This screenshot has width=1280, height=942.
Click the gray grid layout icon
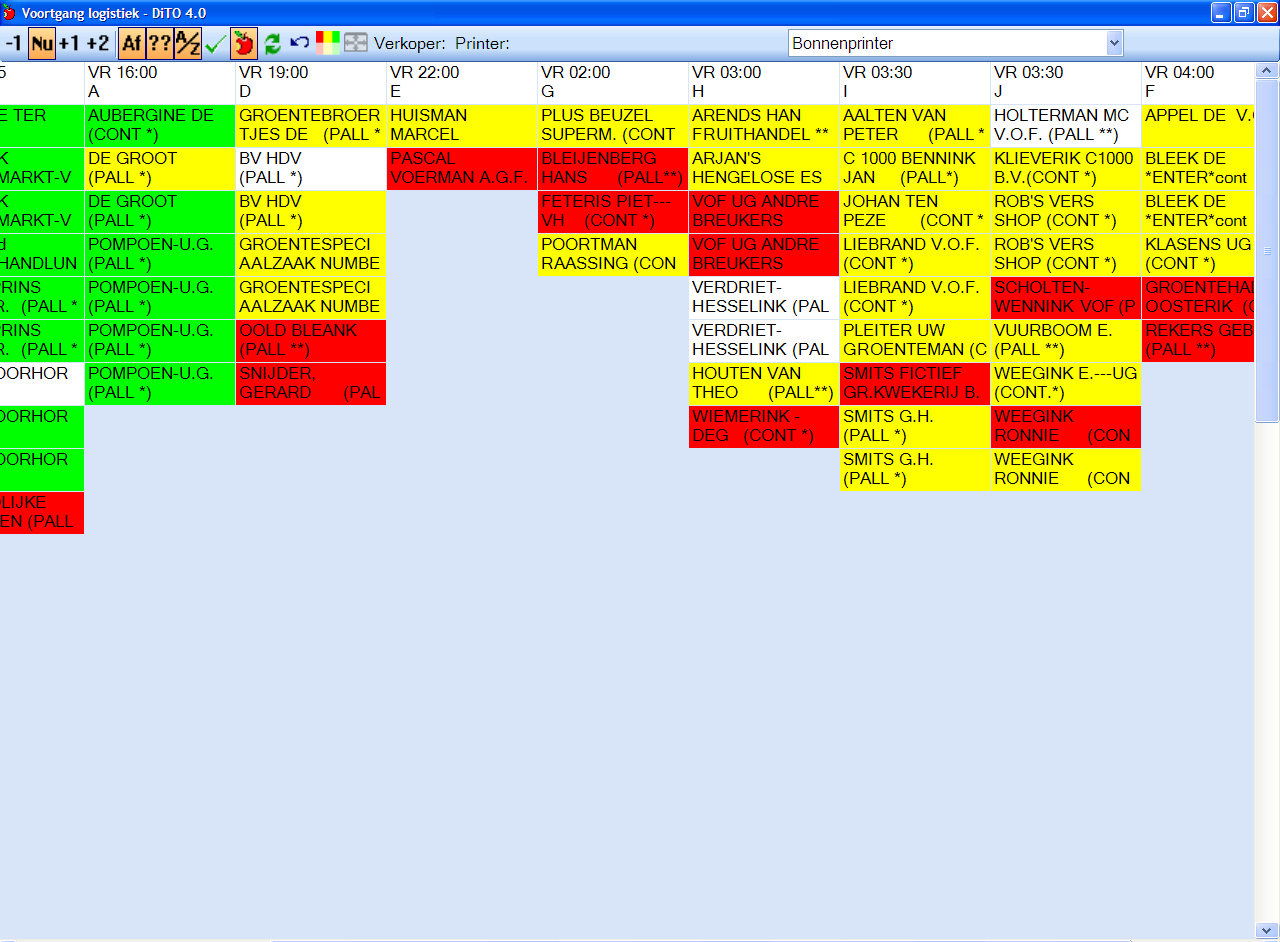(x=356, y=43)
